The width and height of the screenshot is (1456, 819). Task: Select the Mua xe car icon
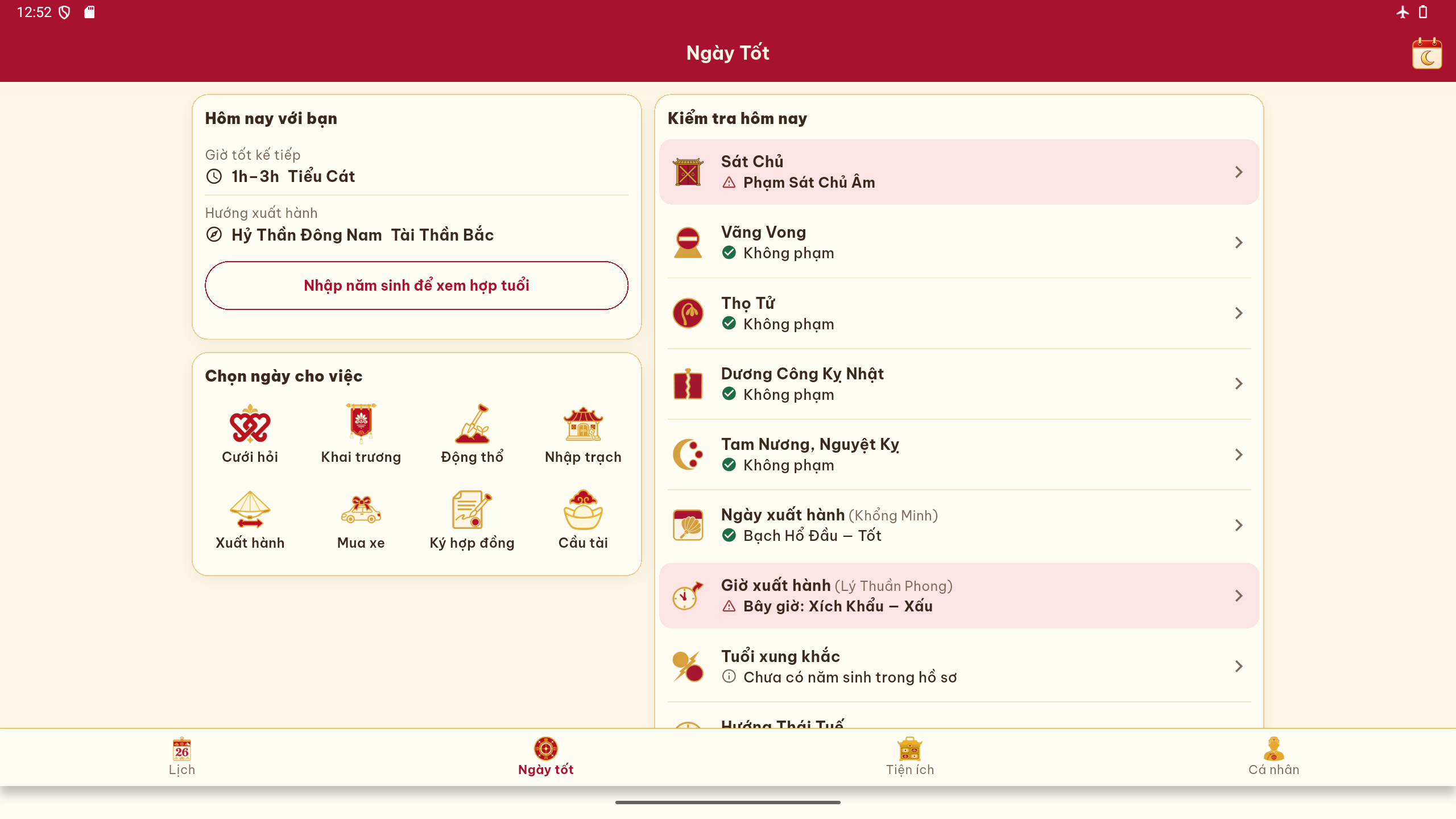pos(361,510)
